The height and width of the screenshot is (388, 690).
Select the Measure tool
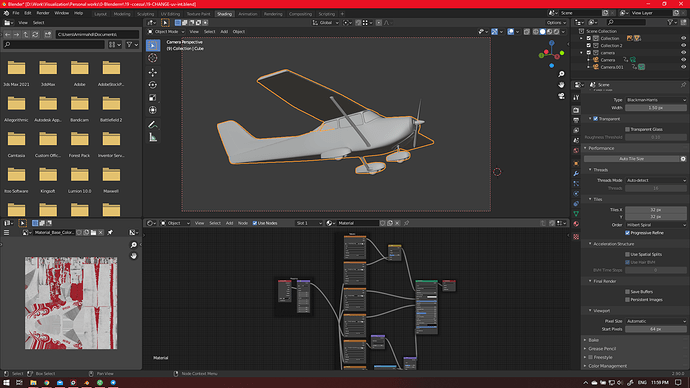[153, 138]
